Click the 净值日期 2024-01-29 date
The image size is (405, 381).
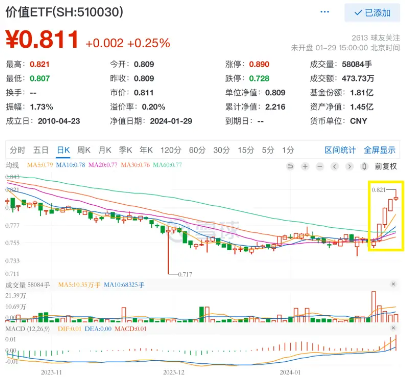point(171,121)
